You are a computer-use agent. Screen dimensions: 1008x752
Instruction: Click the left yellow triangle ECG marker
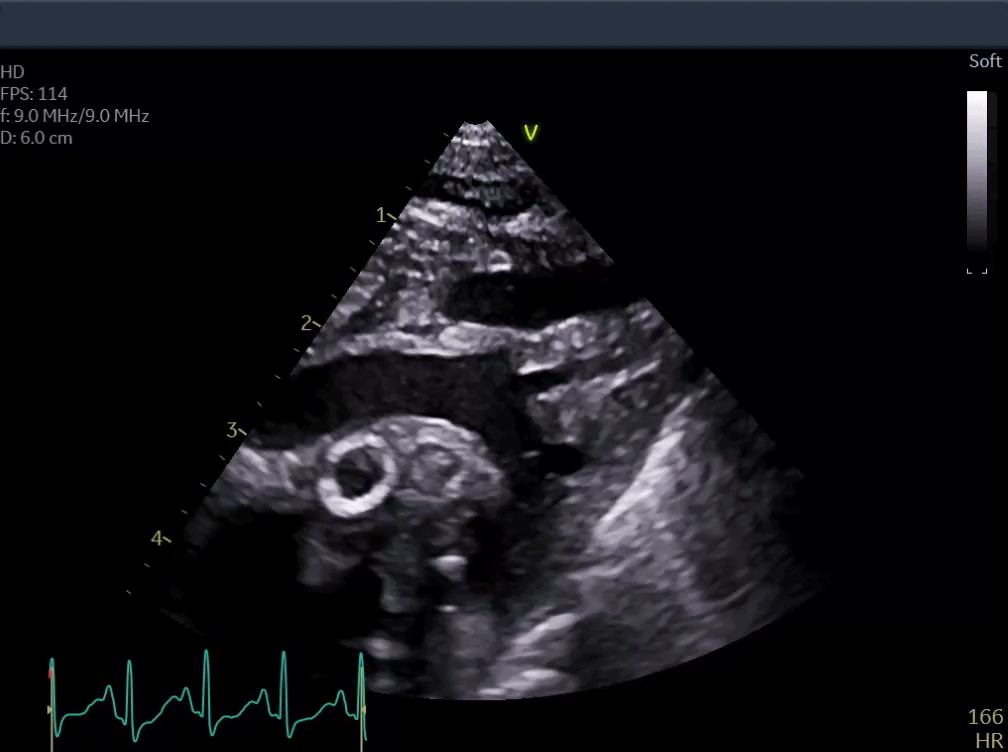(50, 709)
